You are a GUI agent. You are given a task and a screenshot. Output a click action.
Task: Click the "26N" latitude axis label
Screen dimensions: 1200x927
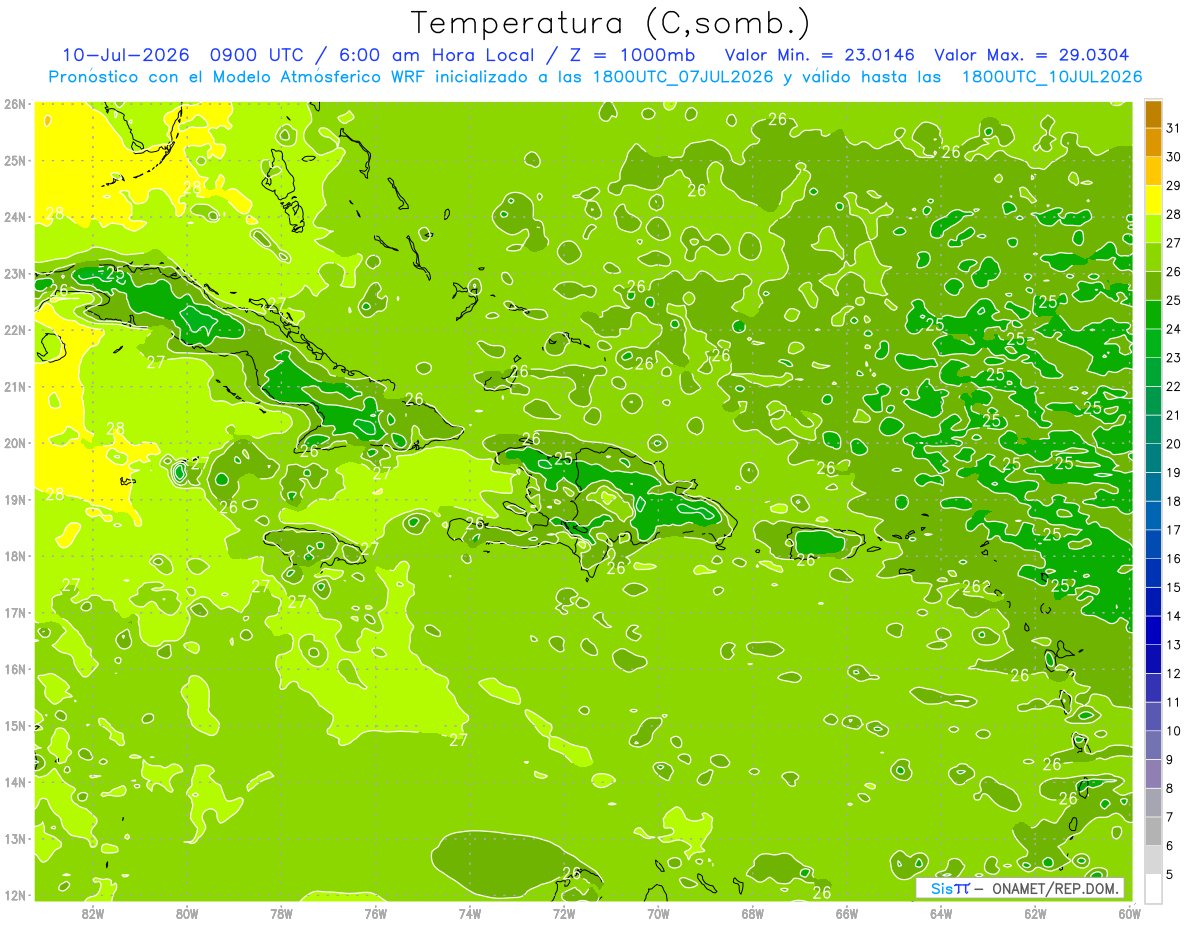pyautogui.click(x=16, y=104)
